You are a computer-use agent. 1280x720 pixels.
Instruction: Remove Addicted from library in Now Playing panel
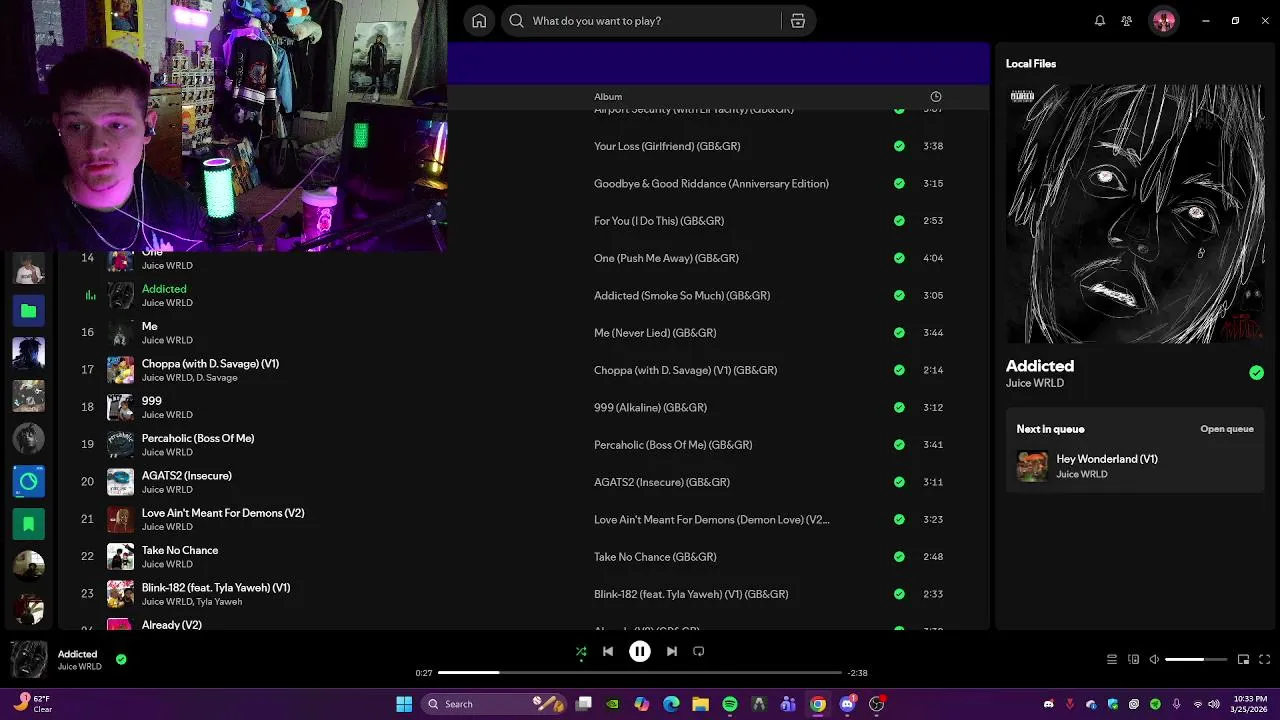(x=1256, y=373)
